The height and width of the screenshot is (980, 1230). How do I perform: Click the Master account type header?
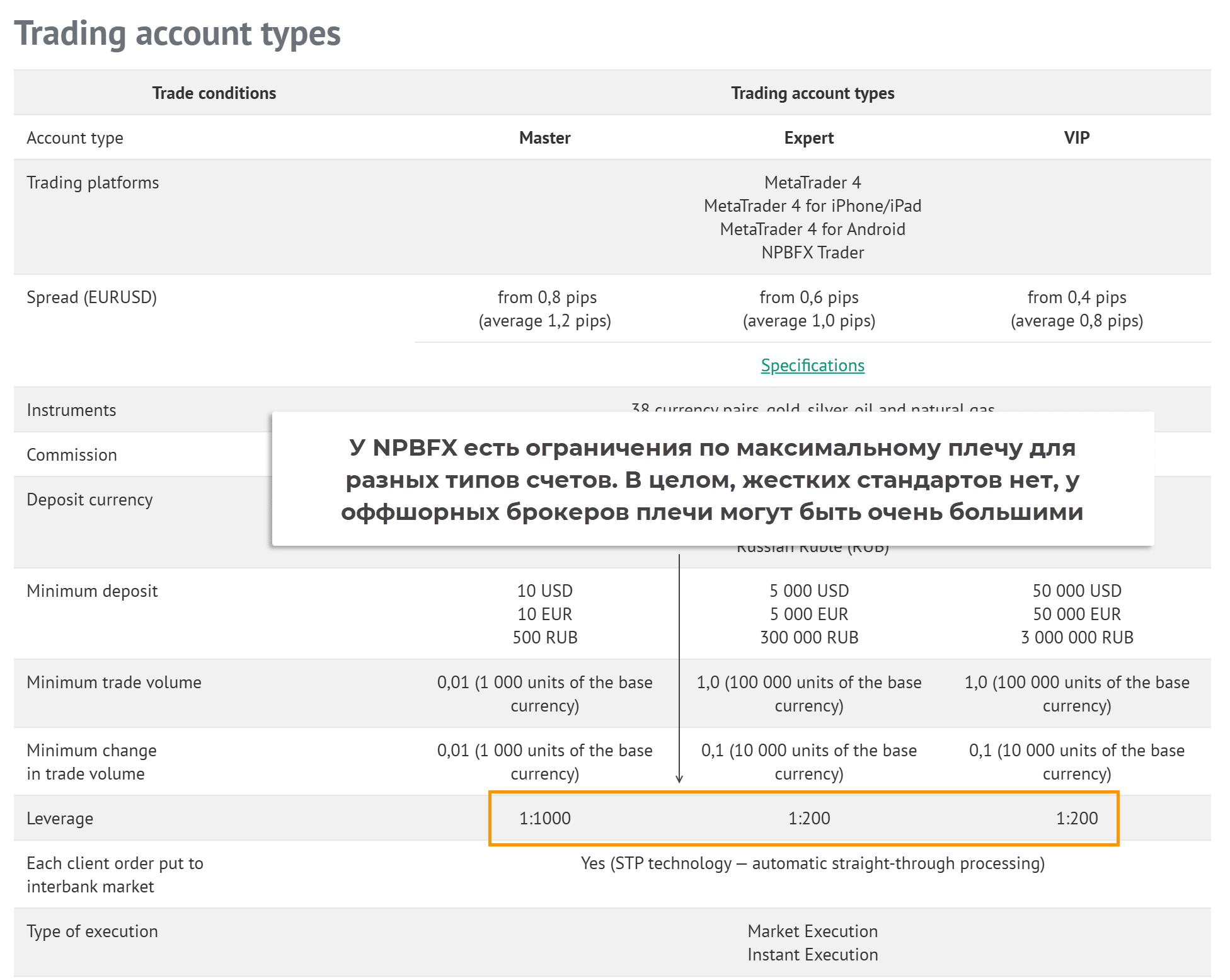coord(544,138)
